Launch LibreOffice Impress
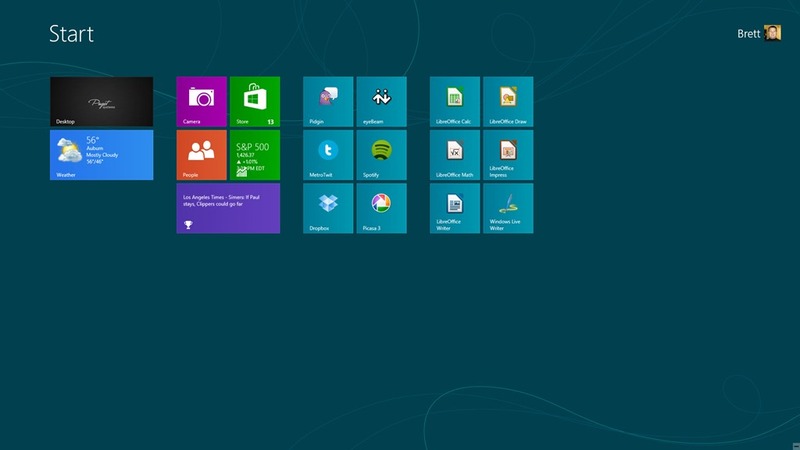800x450 pixels. pos(508,155)
